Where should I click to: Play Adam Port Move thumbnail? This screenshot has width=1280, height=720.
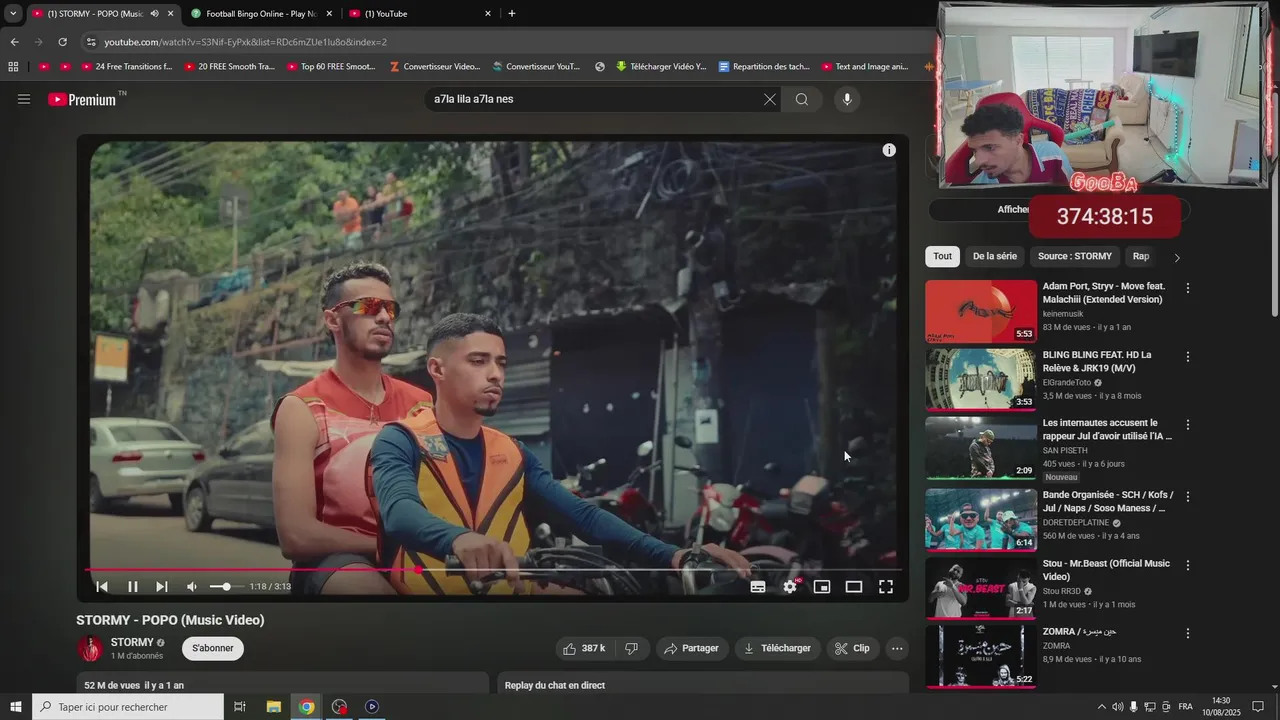981,311
